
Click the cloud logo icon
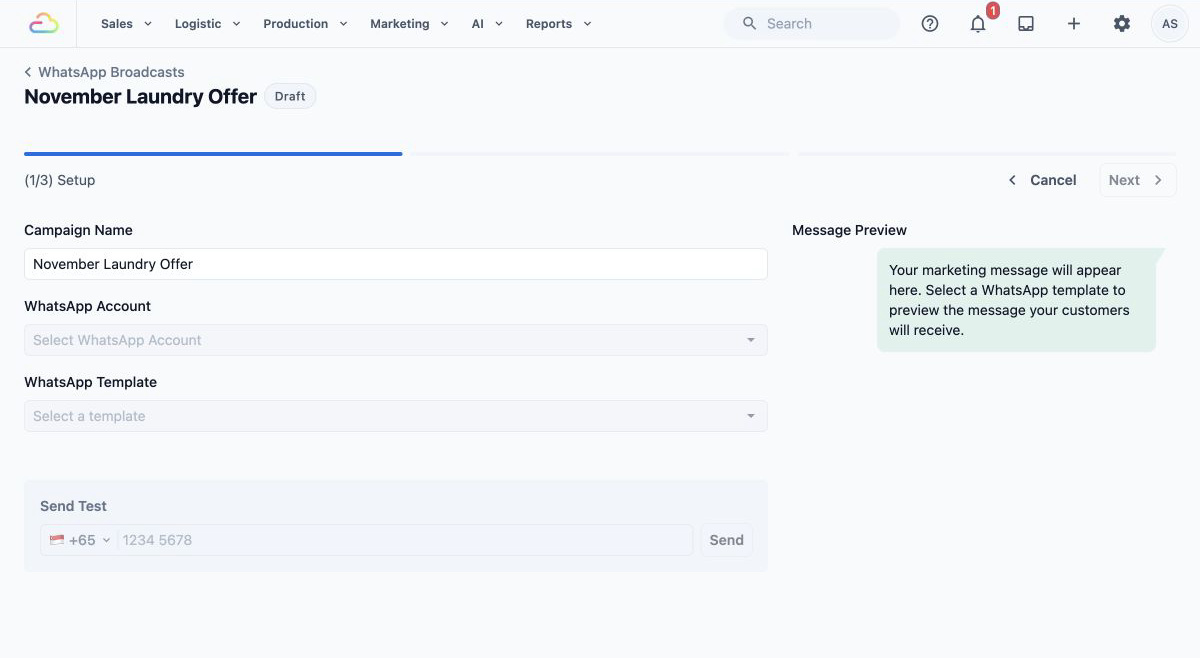pos(44,23)
